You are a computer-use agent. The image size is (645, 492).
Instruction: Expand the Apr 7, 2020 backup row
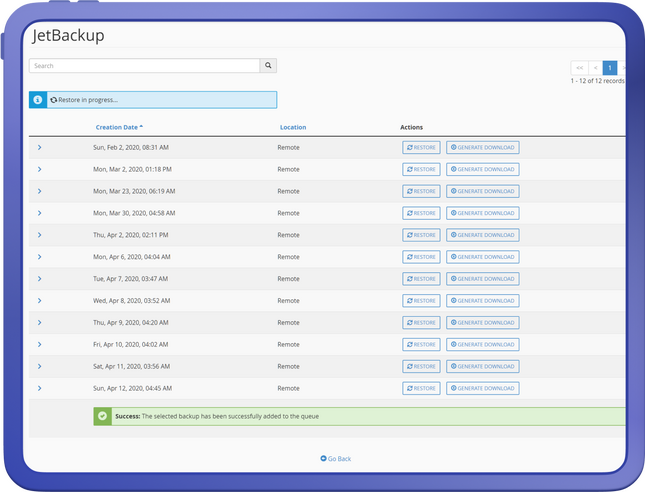click(39, 279)
